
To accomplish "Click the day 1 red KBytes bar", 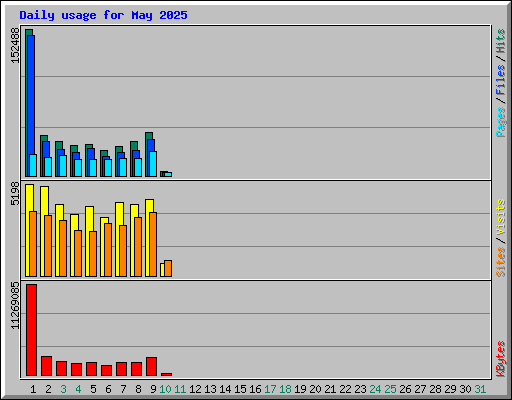I will pos(31,330).
